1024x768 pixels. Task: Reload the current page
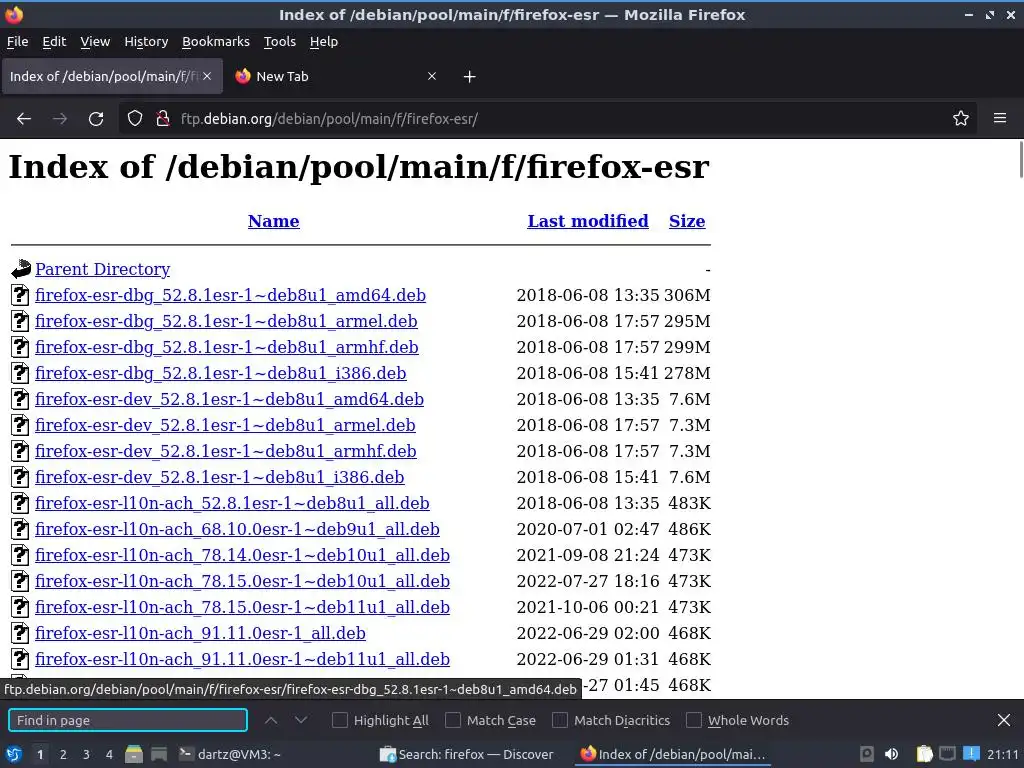coord(96,119)
